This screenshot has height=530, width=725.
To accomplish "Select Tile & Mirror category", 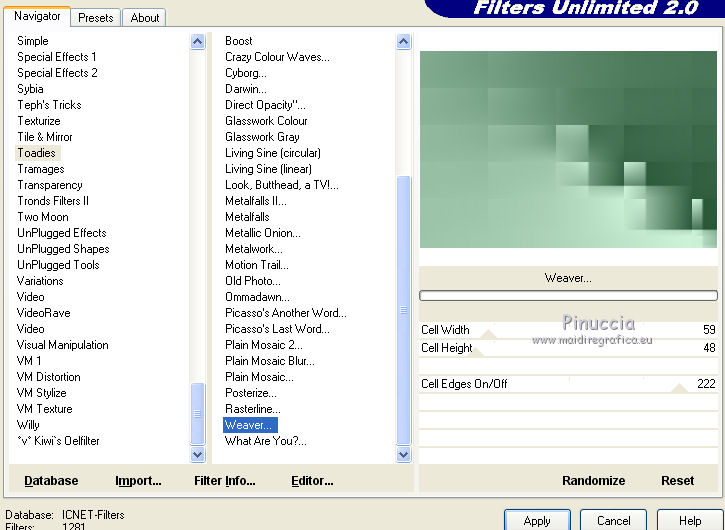I will pos(44,137).
